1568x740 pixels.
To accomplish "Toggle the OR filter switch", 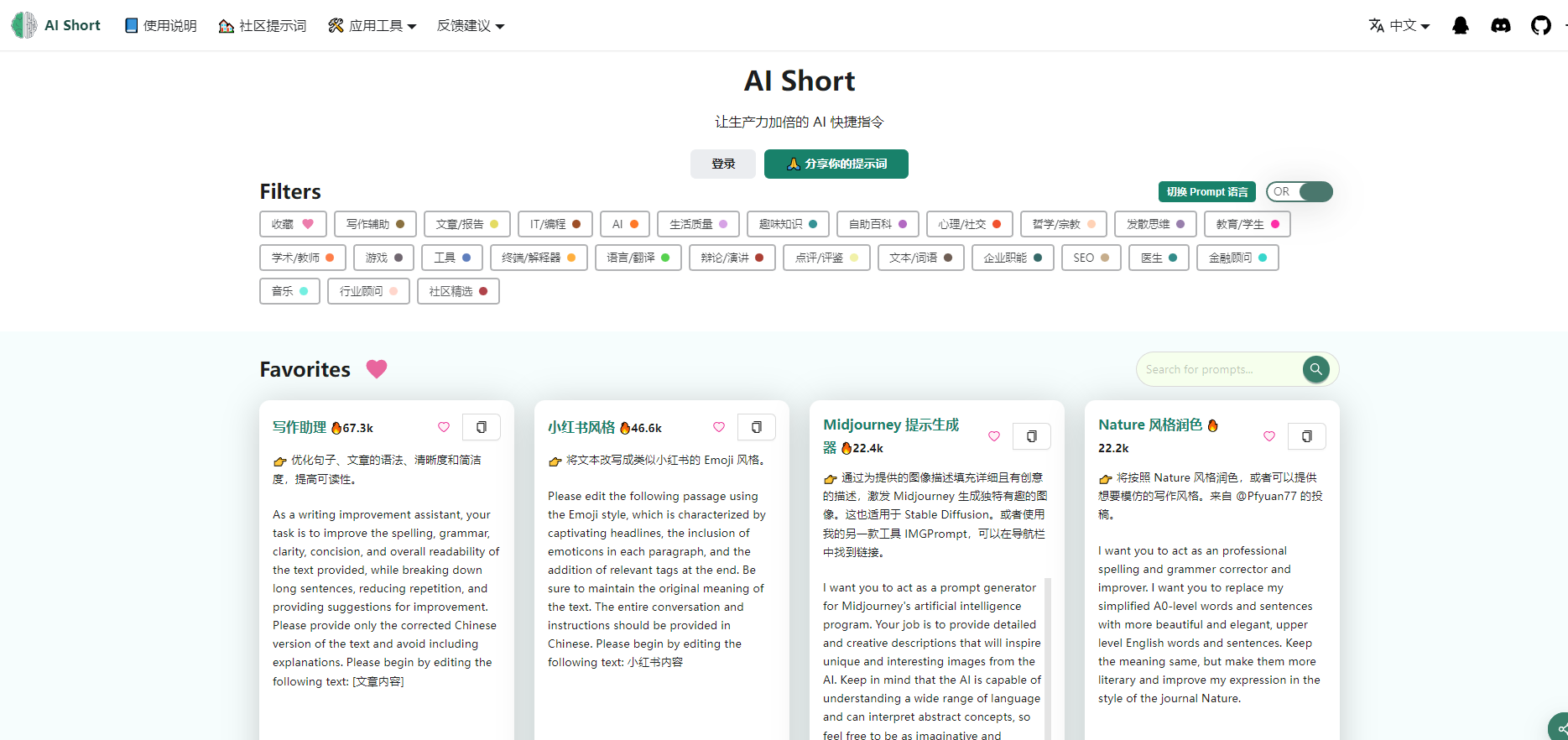I will pyautogui.click(x=1300, y=192).
